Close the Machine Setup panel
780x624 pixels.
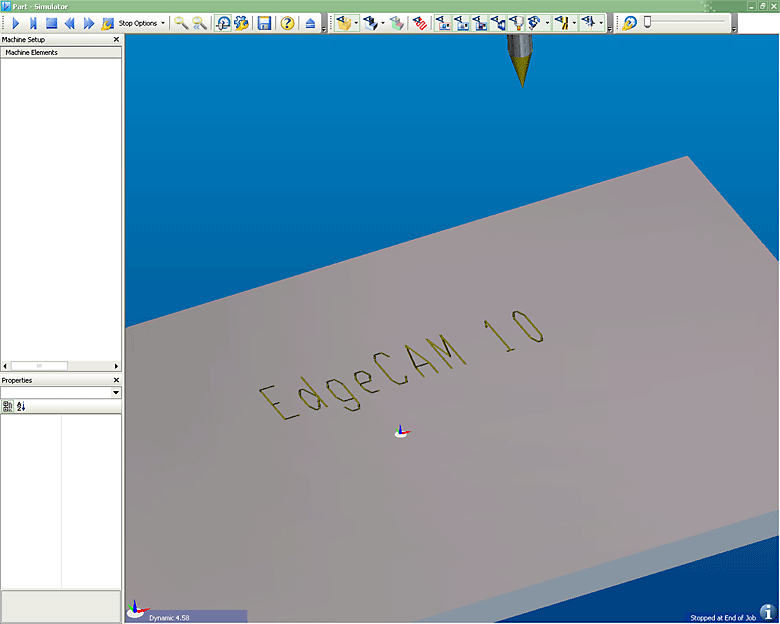[116, 39]
